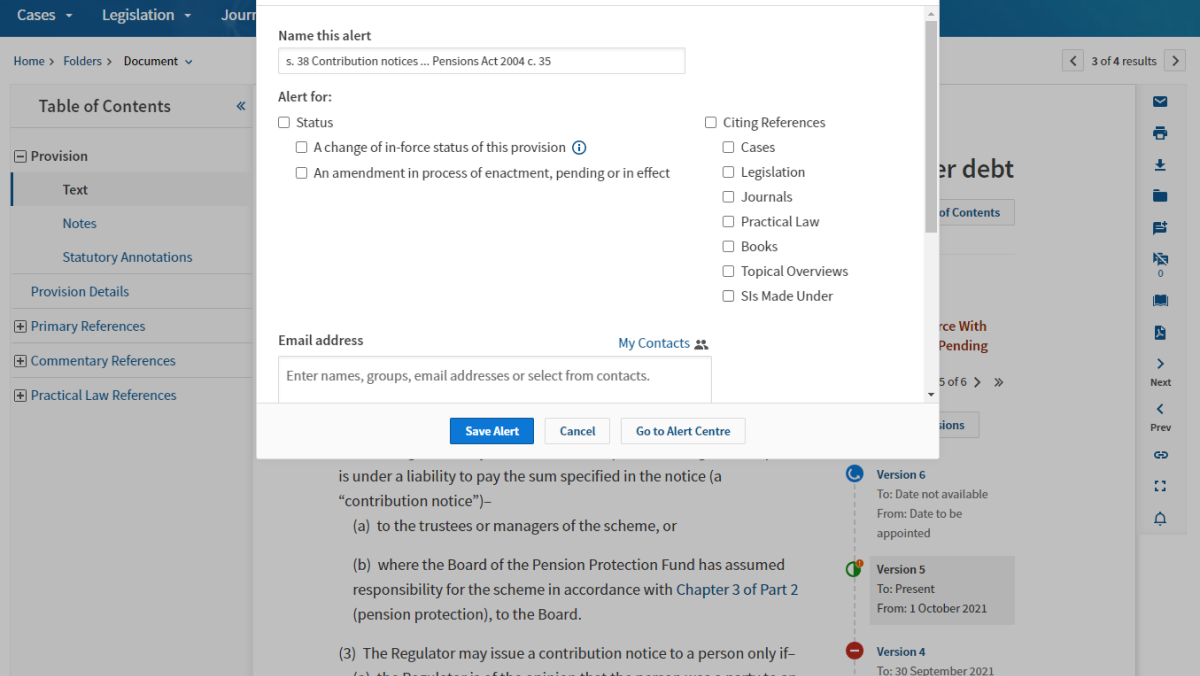This screenshot has width=1200, height=676.
Task: Click the download document icon
Action: point(1160,164)
